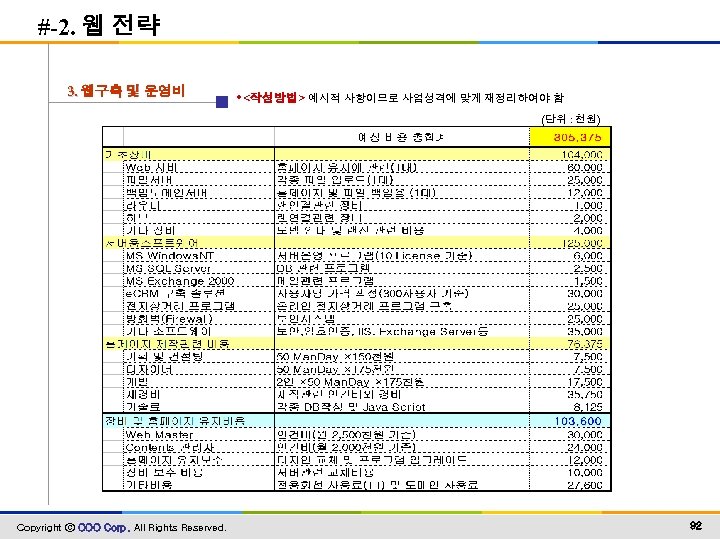Click the '60,000' value in Web server row

[585, 168]
